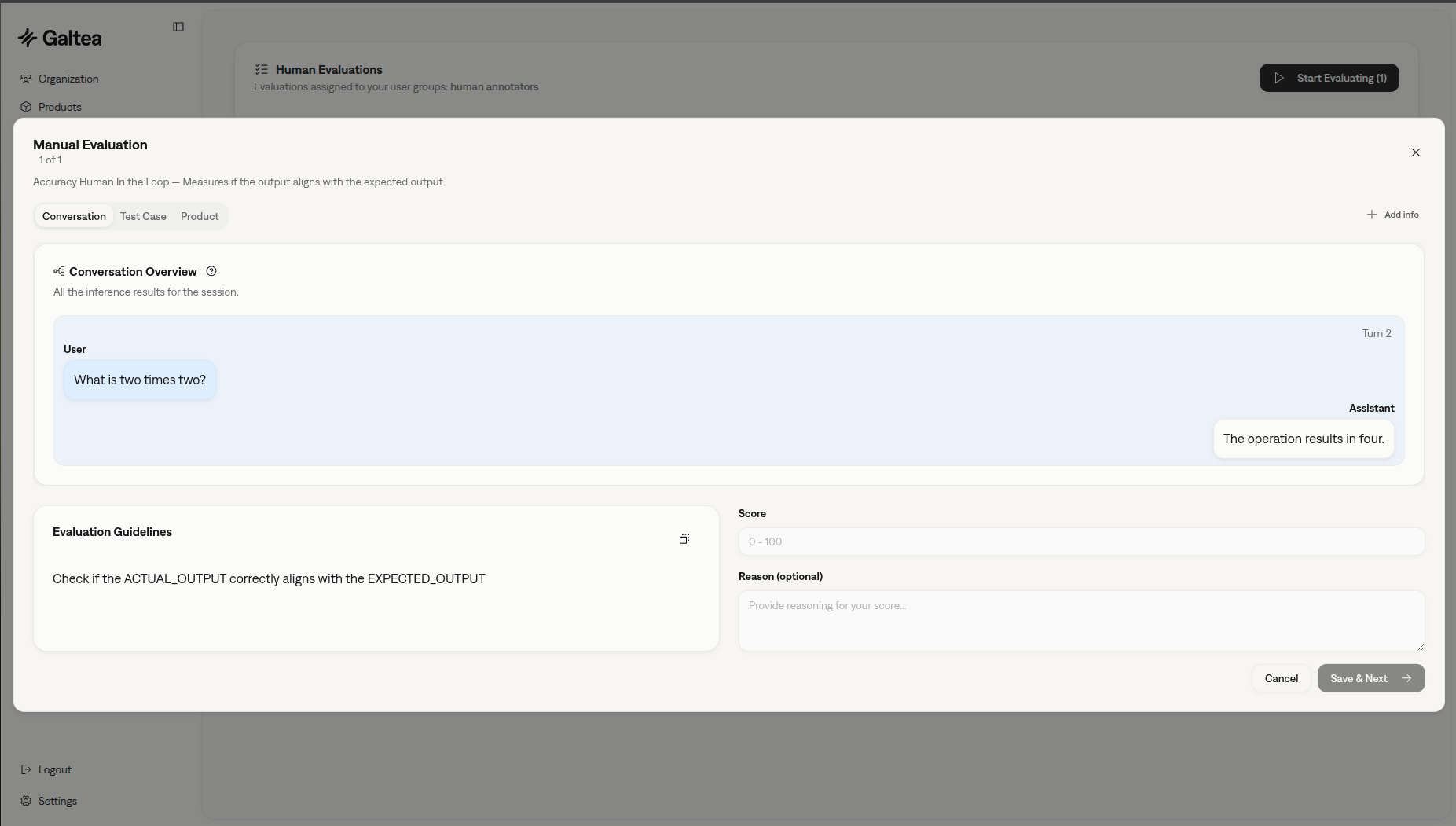Click the plus icon on Add info
Image resolution: width=1456 pixels, height=826 pixels.
pos(1370,214)
